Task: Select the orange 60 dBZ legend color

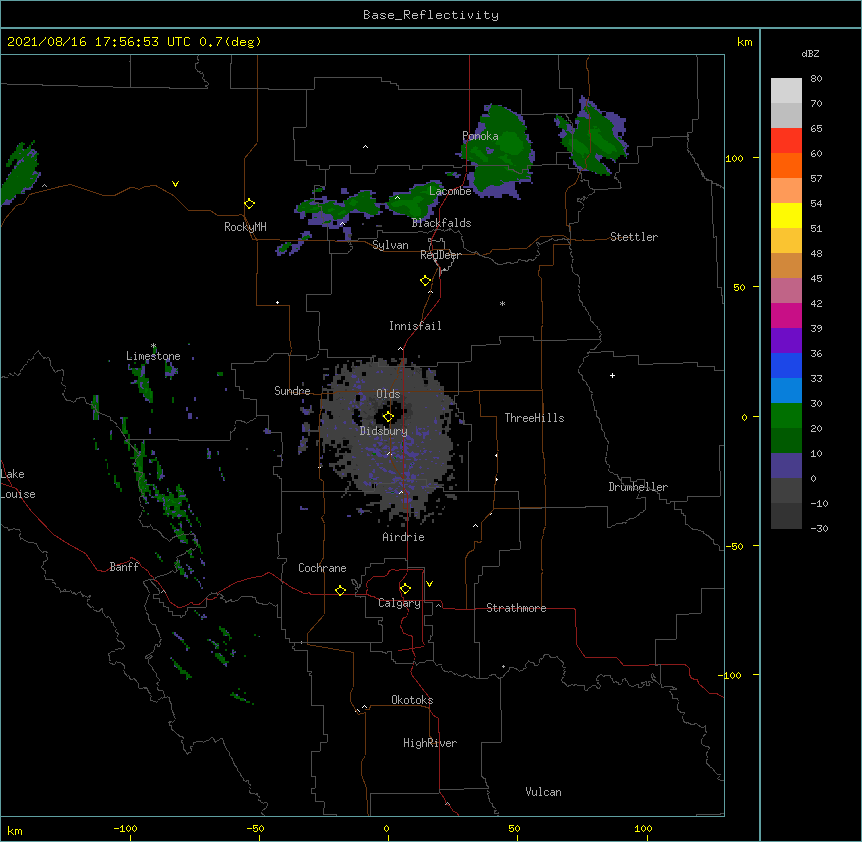Action: pos(786,165)
